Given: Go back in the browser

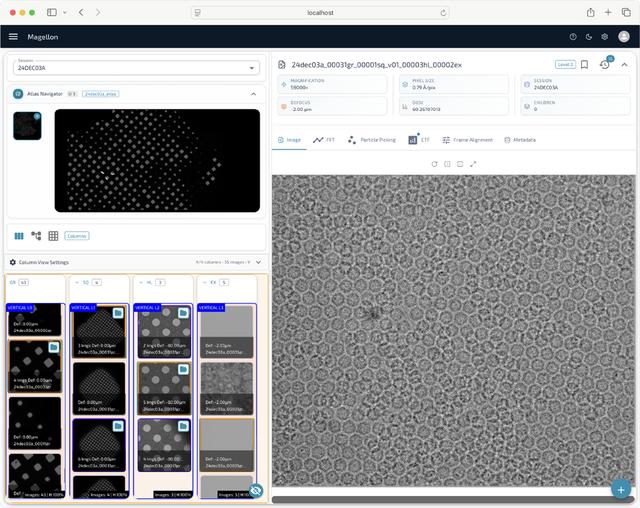Looking at the screenshot, I should click(x=81, y=12).
